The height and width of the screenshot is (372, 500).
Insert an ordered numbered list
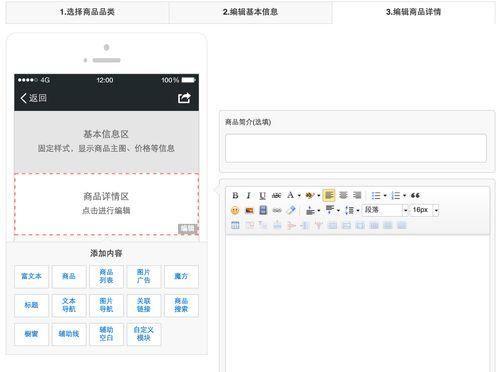tap(396, 196)
